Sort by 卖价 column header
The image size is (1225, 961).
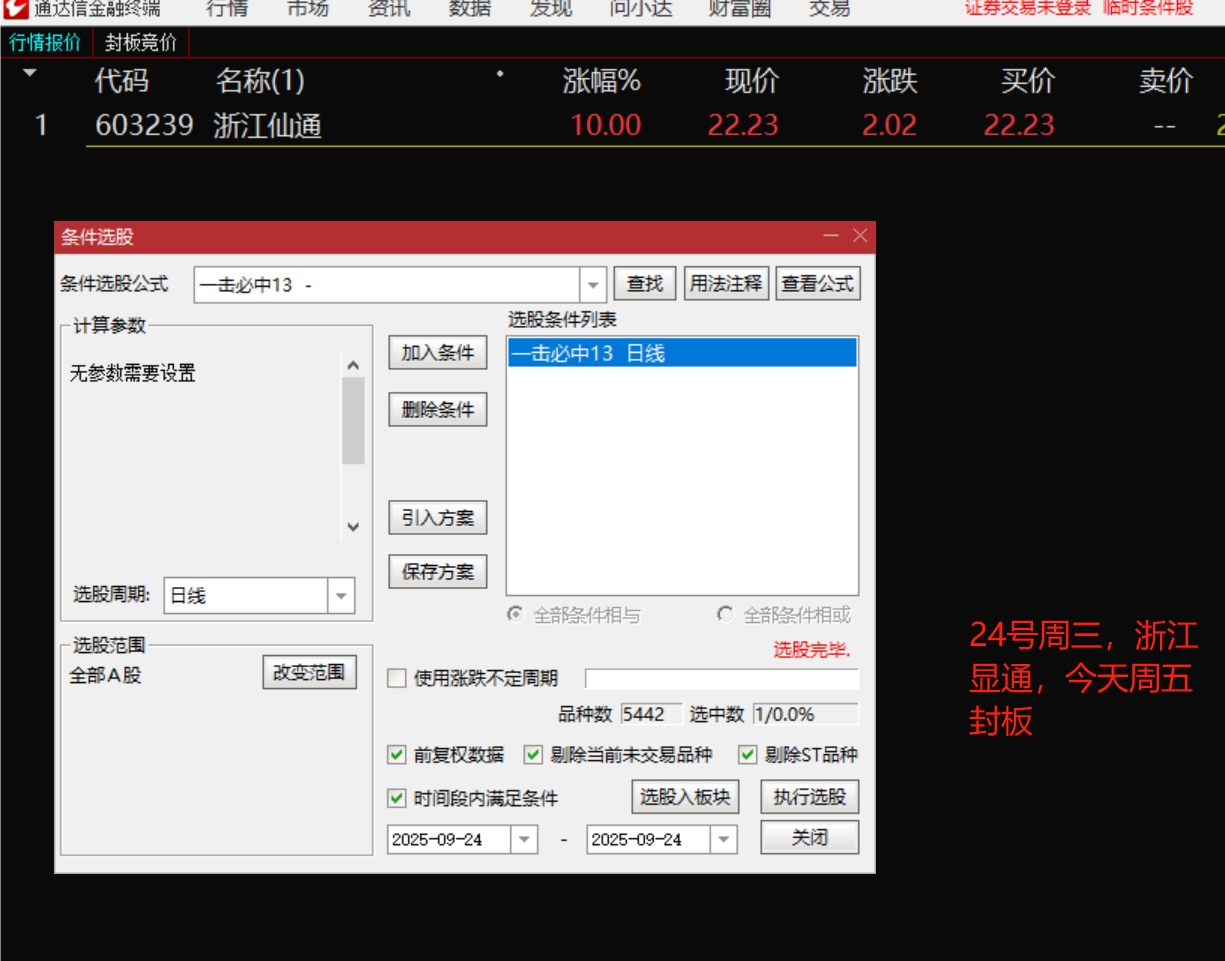coord(1166,81)
